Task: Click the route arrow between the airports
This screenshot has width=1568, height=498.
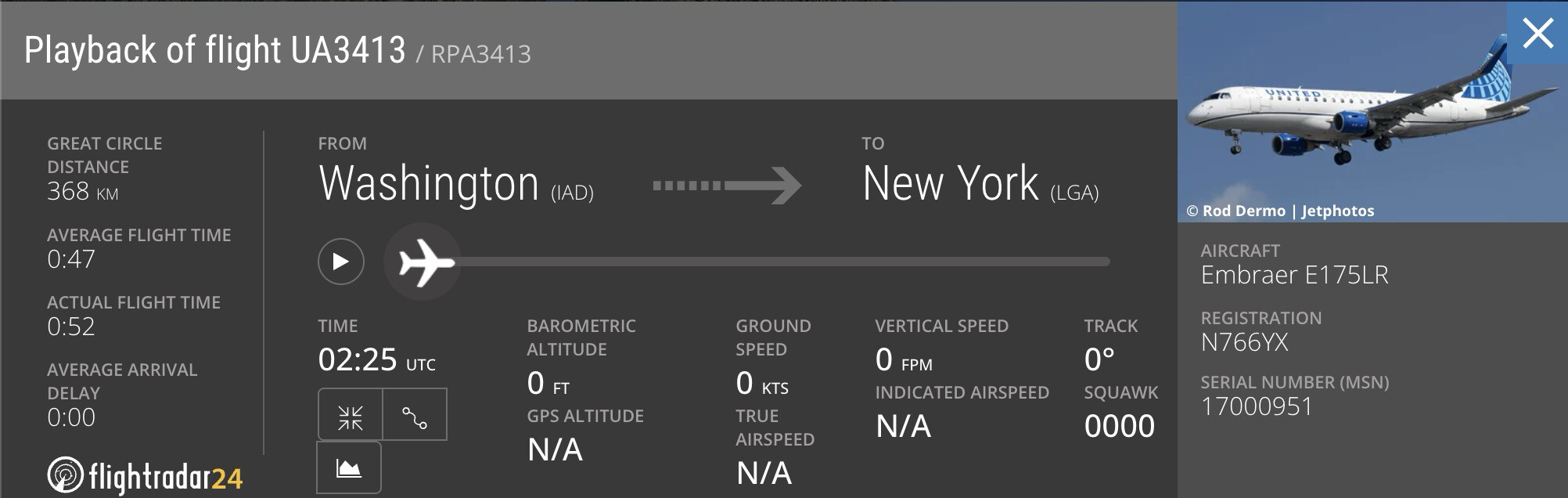Action: pos(727,186)
